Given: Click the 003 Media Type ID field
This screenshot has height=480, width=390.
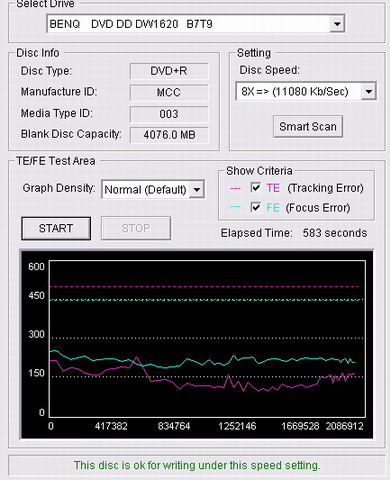Looking at the screenshot, I should coord(169,114).
